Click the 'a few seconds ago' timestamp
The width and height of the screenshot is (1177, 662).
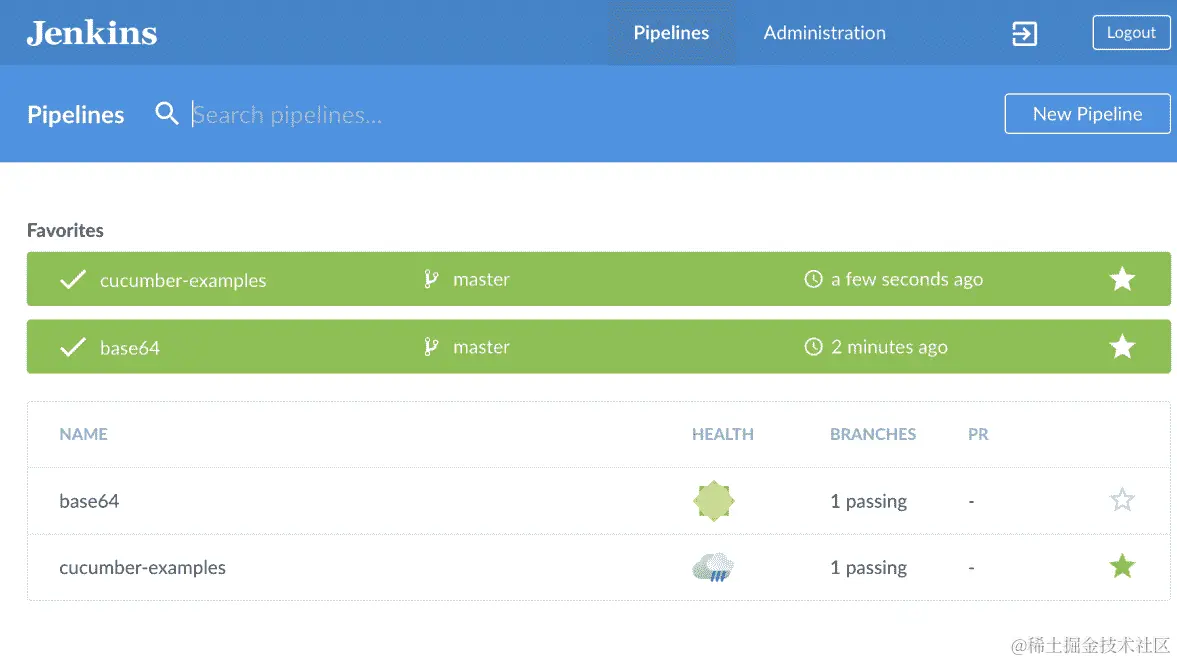907,279
